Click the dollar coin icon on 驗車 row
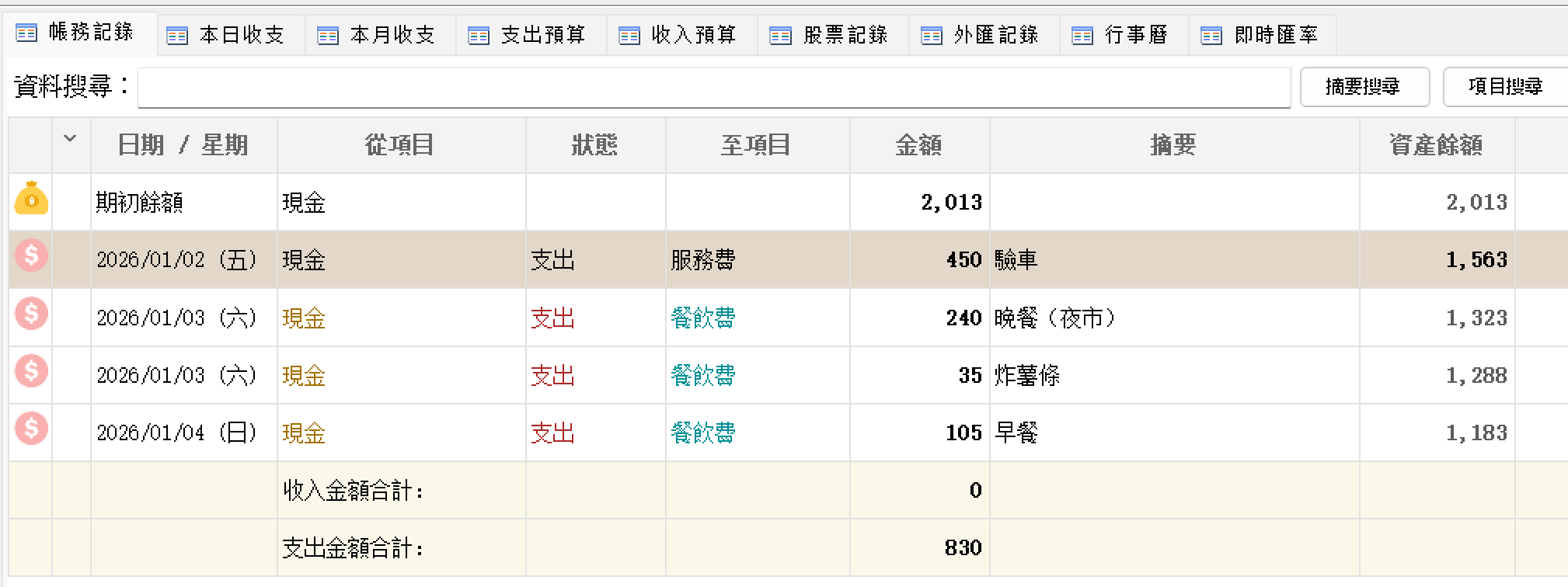 (31, 255)
